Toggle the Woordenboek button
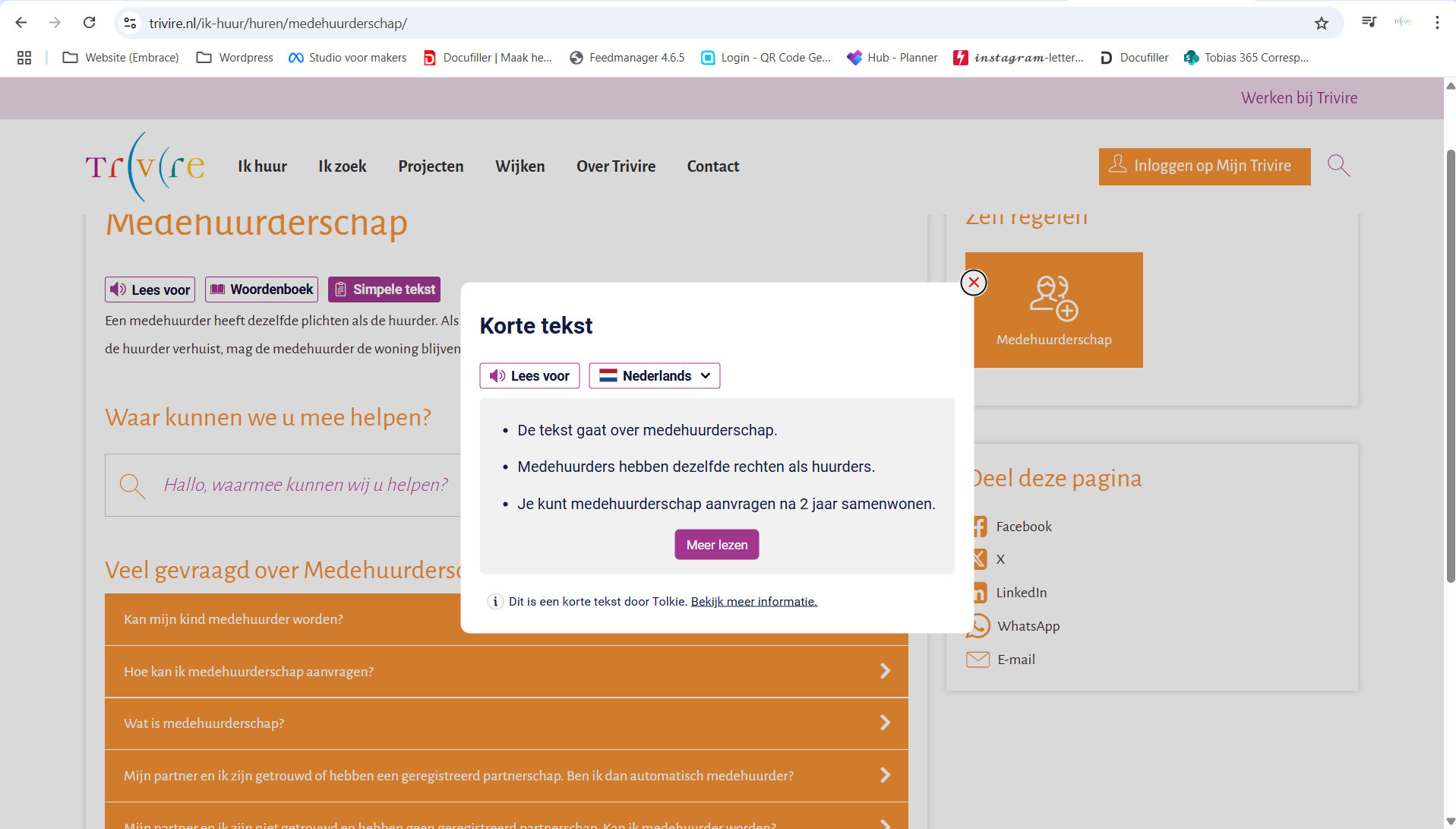This screenshot has height=829, width=1456. click(x=261, y=290)
